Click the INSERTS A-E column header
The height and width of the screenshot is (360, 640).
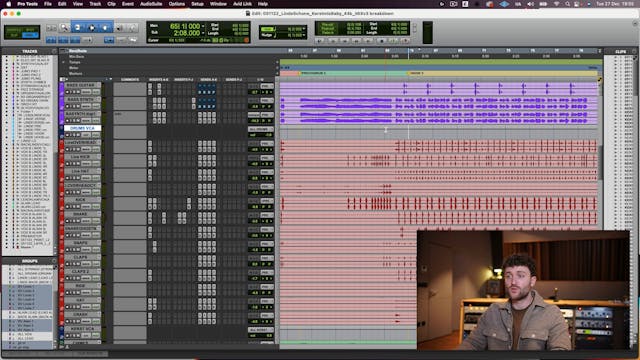point(159,79)
